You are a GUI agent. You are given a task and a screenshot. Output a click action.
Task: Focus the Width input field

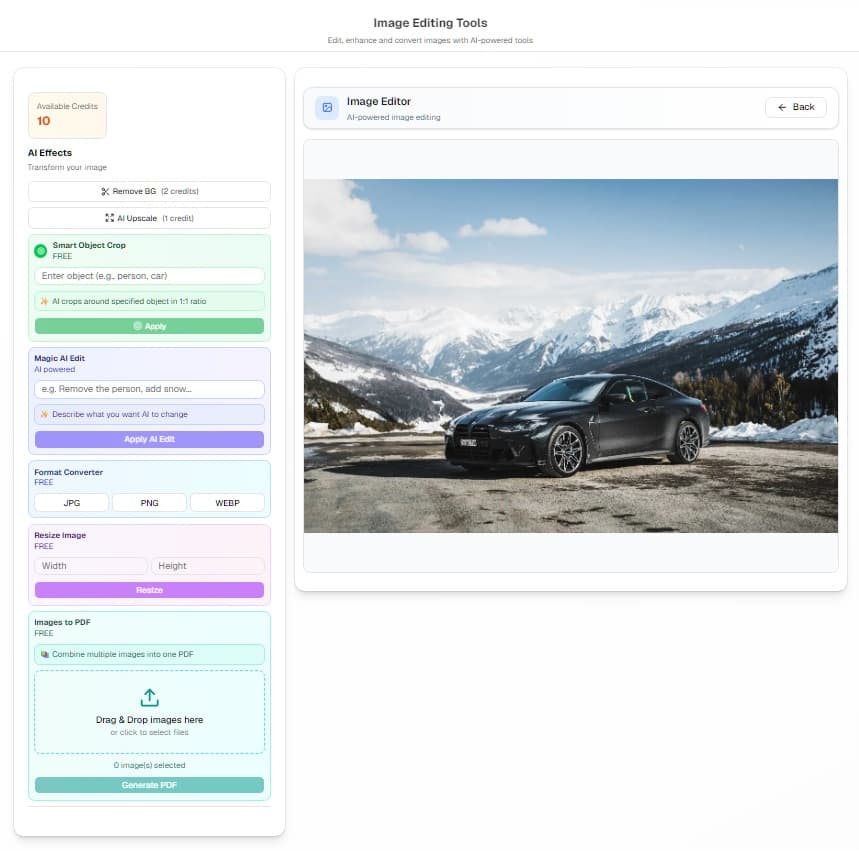(x=91, y=566)
